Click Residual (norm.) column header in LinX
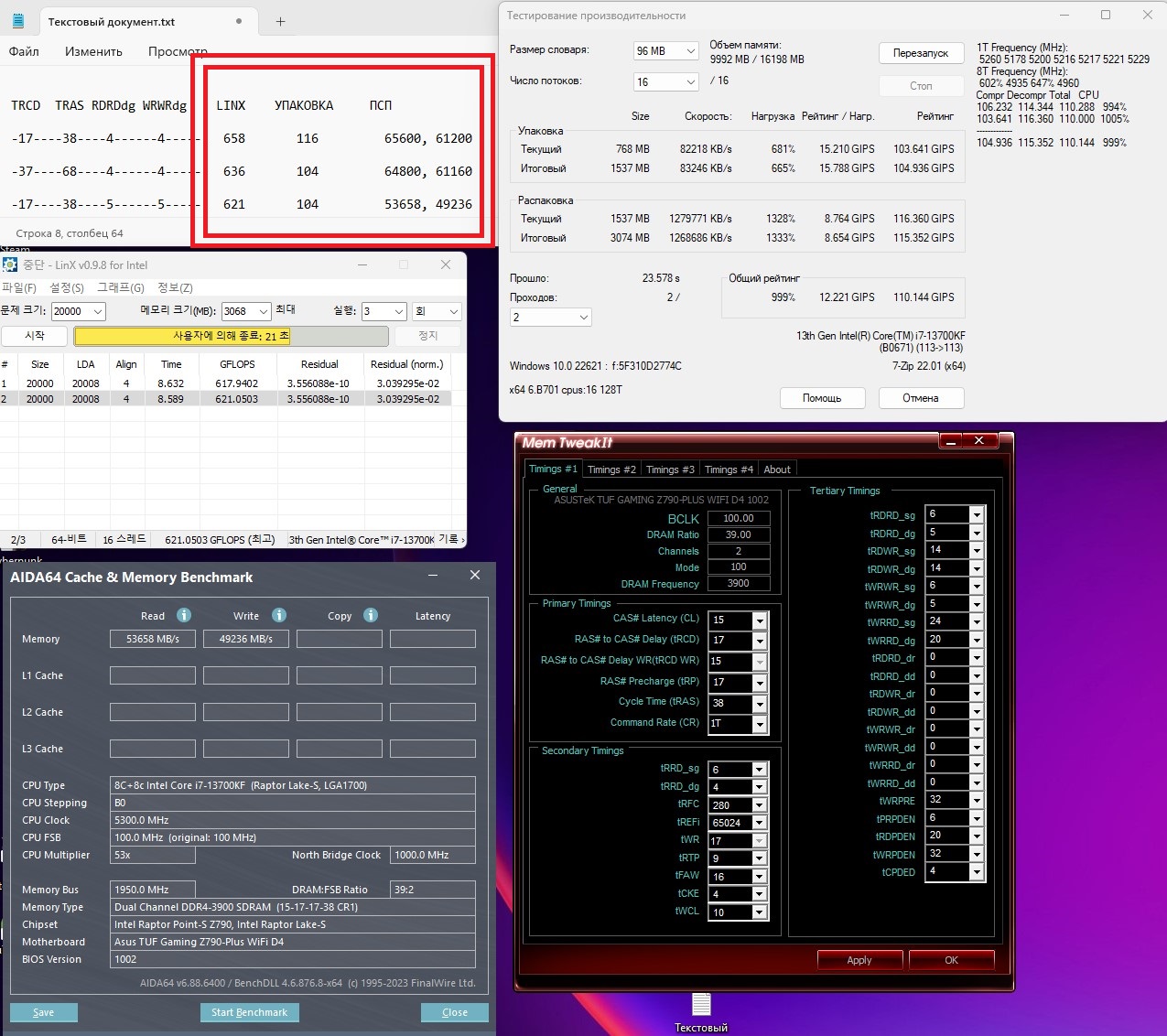 [x=407, y=364]
